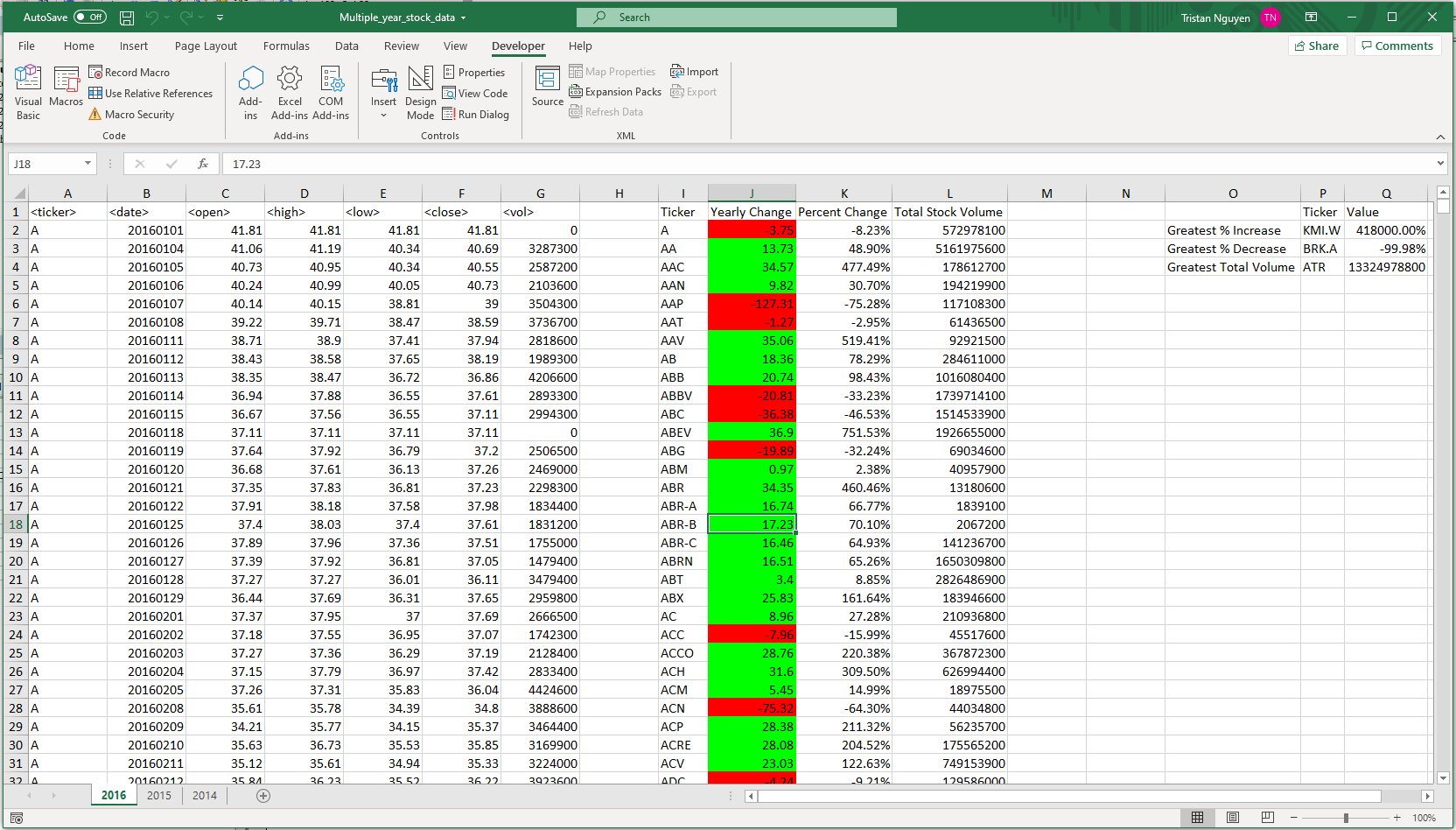Click Import XML data
This screenshot has height=830, width=1456.
[695, 72]
